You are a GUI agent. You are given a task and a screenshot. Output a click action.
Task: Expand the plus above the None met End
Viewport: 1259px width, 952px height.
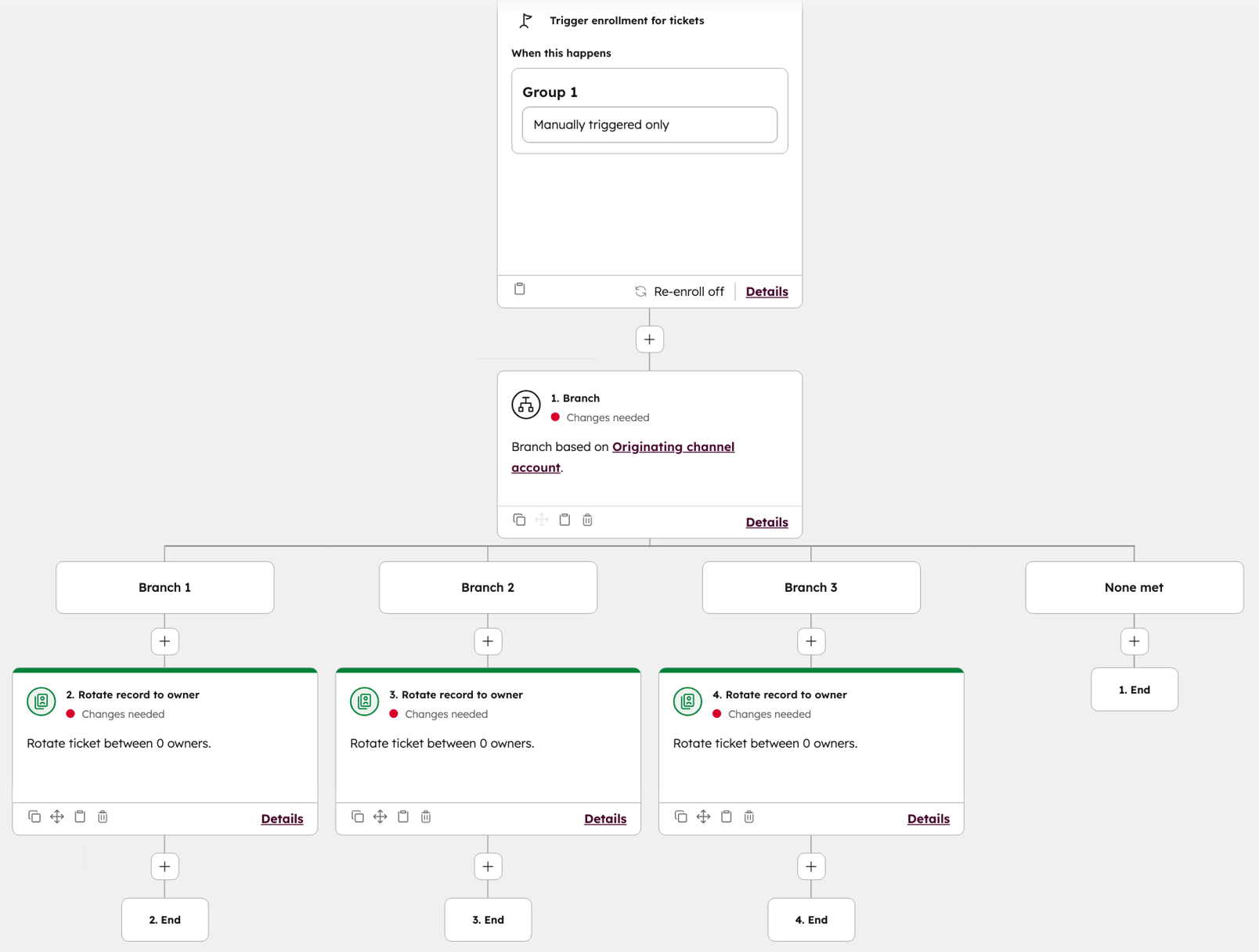click(x=1134, y=640)
